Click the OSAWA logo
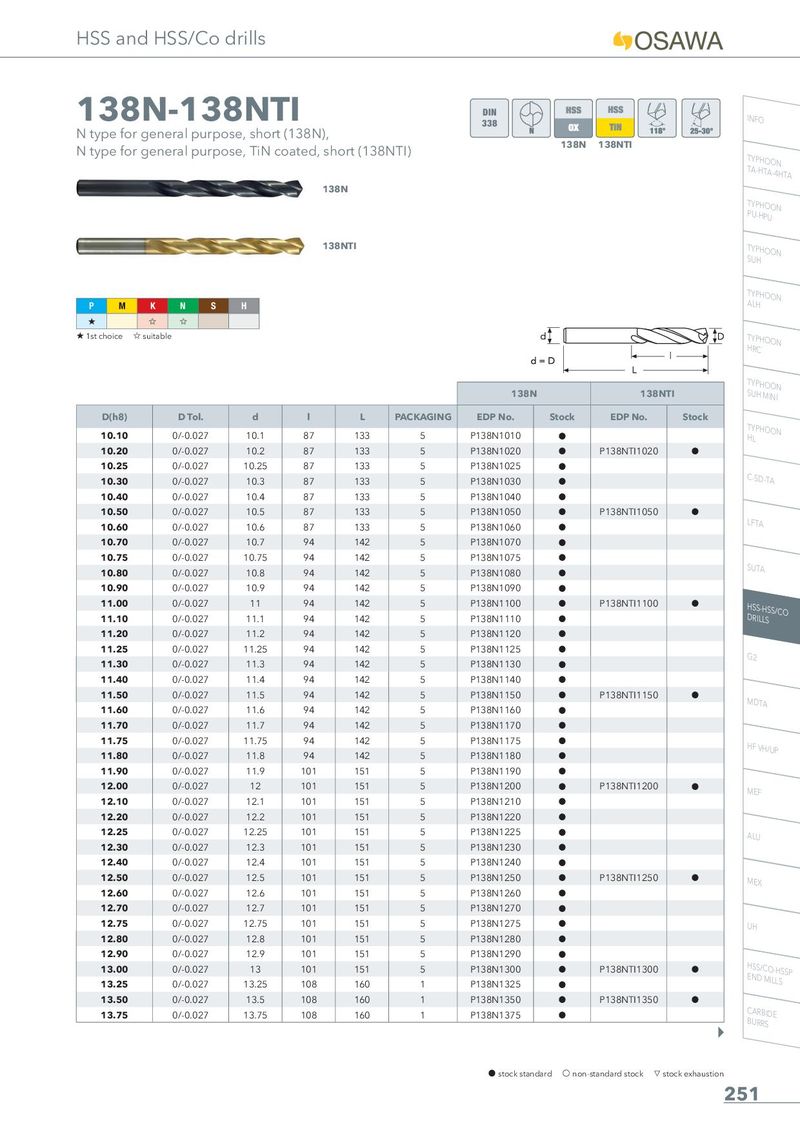Image resolution: width=800 pixels, height=1132 pixels. click(x=668, y=40)
